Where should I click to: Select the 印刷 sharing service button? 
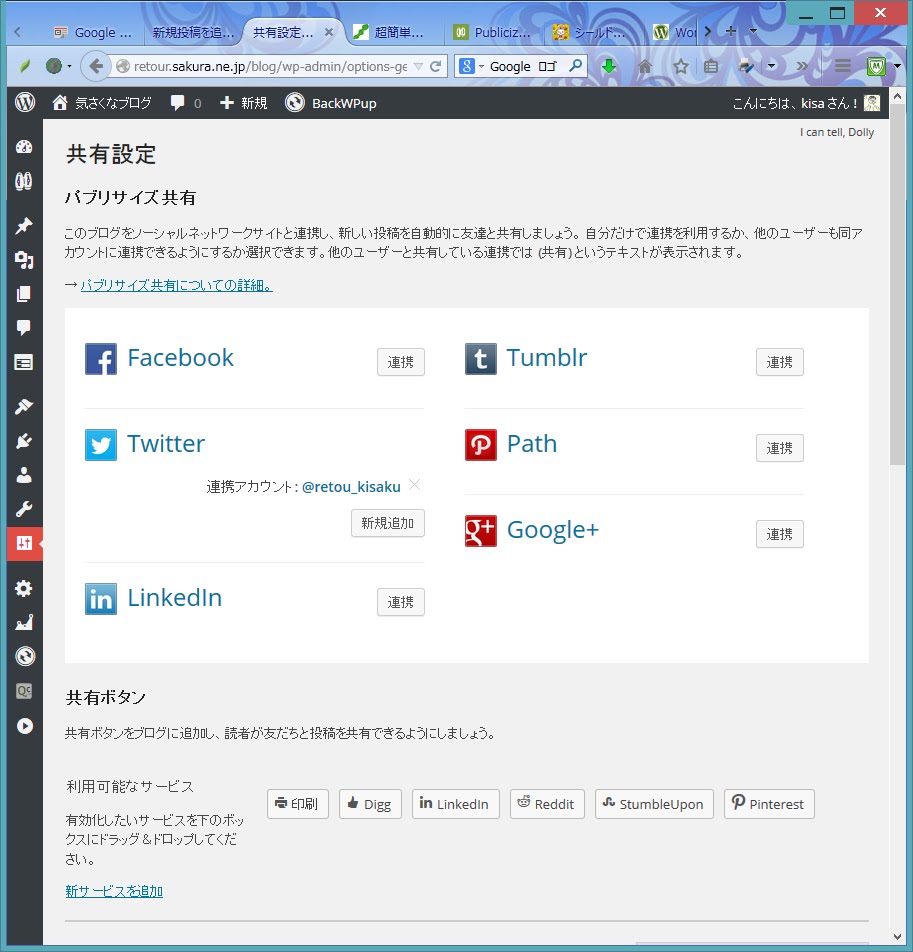(x=297, y=804)
